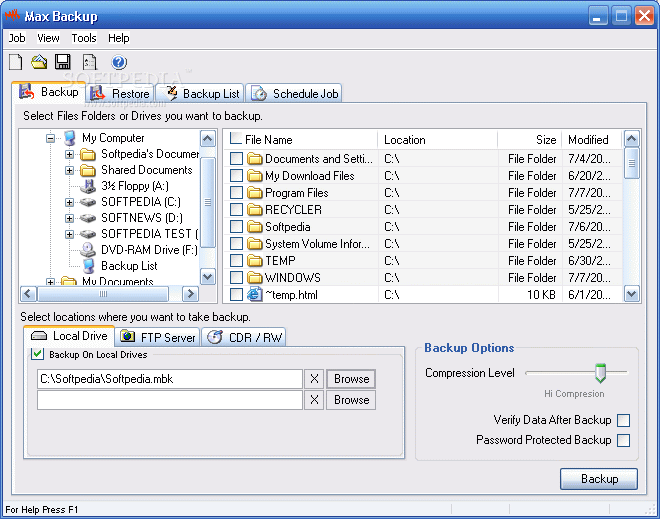Uncheck Backup On Local Drives
Viewport: 660px width, 519px height.
(x=37, y=354)
